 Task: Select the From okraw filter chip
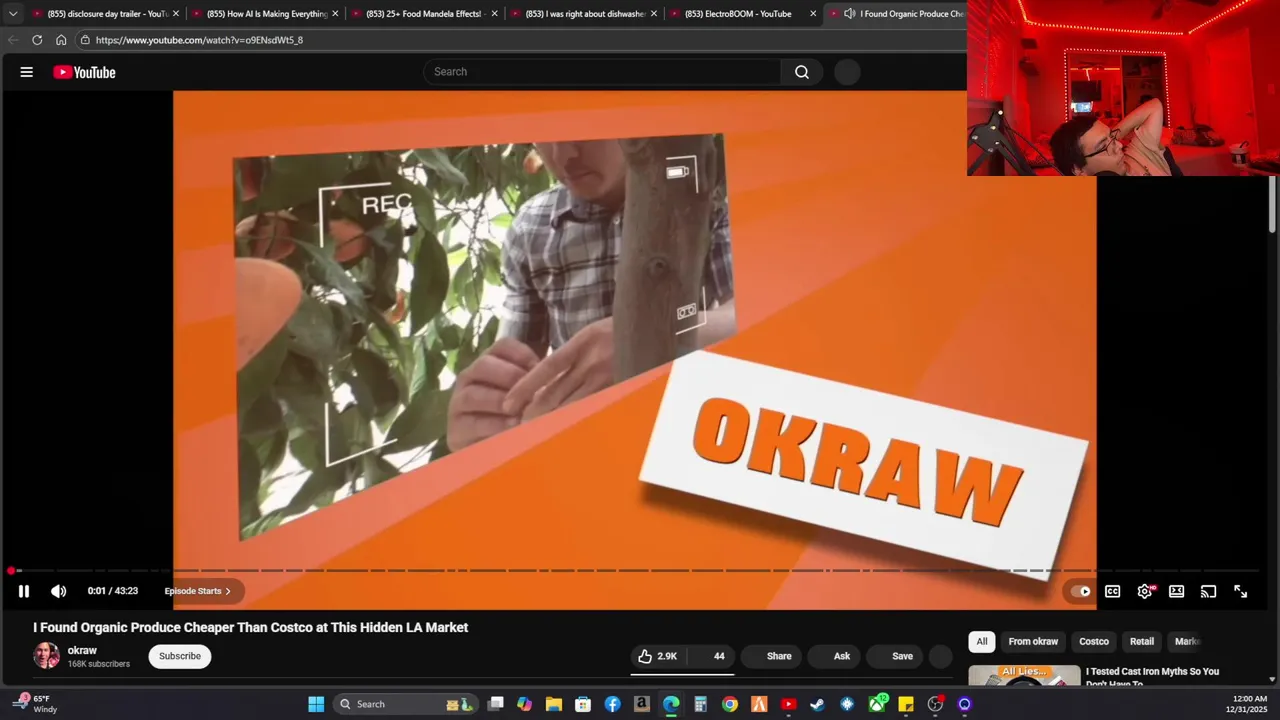click(1033, 642)
